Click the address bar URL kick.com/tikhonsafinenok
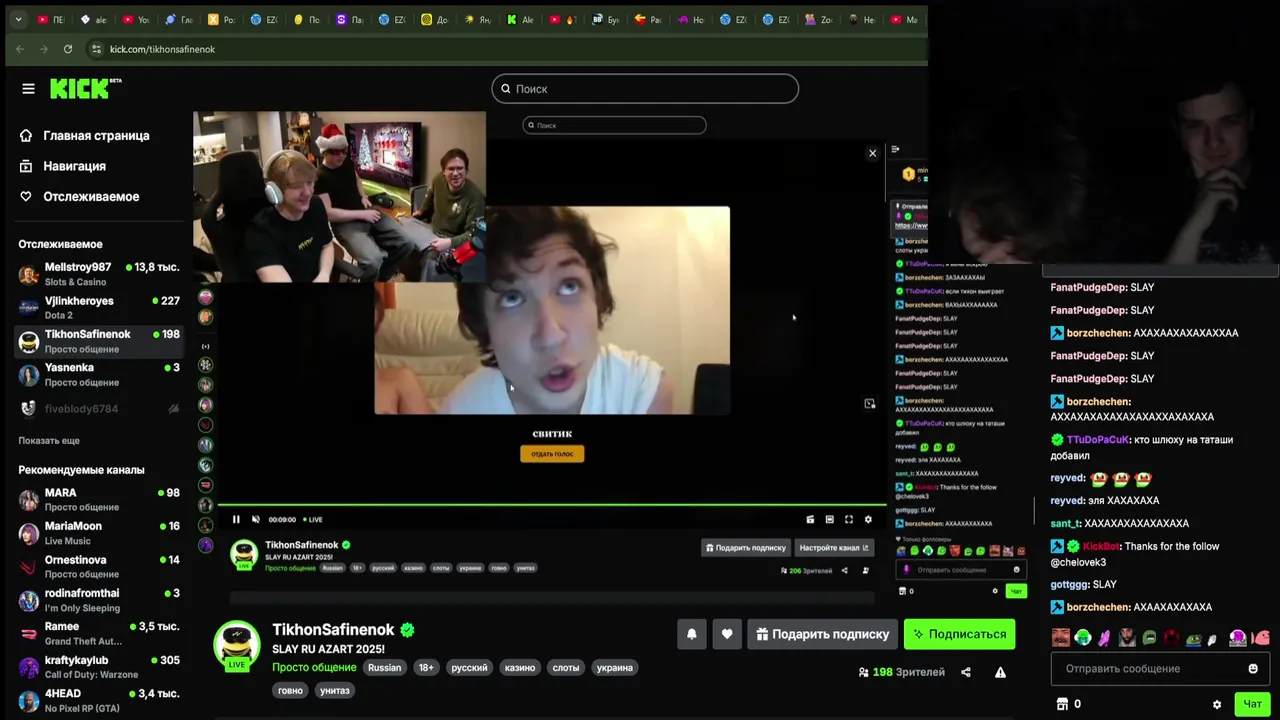The image size is (1280, 720). click(162, 49)
